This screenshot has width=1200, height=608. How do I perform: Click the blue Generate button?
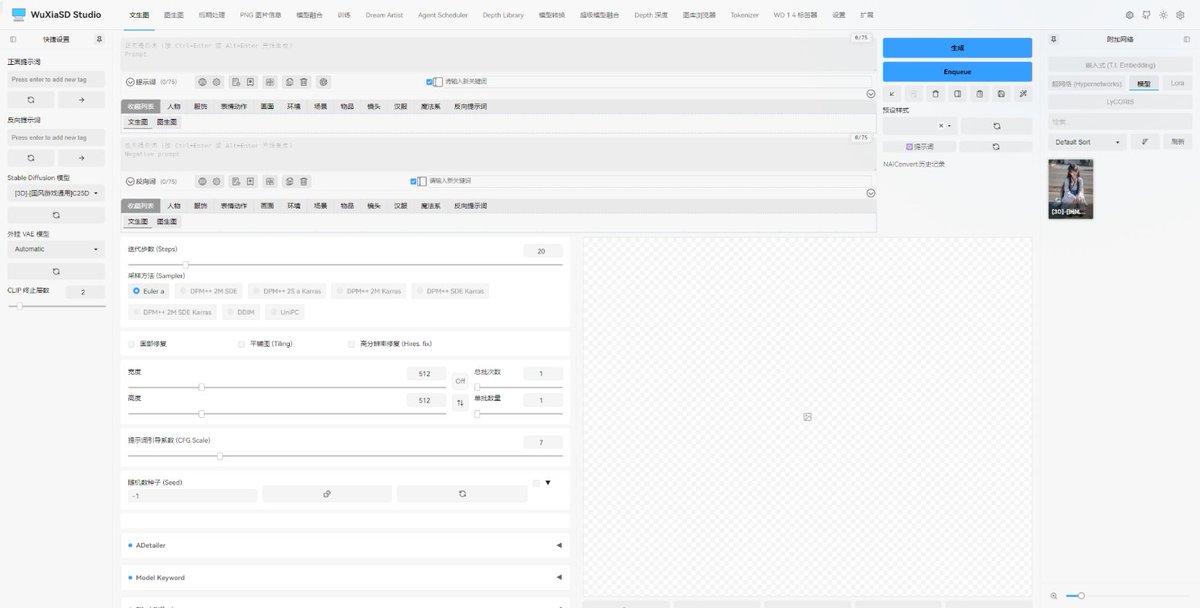click(957, 48)
